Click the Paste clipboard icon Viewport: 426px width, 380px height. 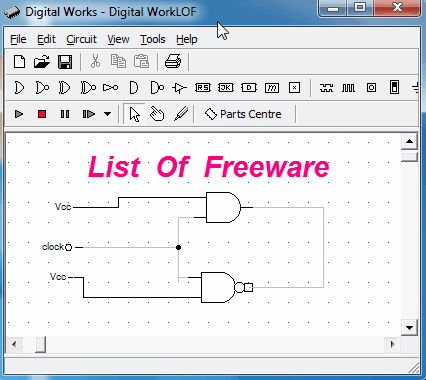pyautogui.click(x=141, y=62)
